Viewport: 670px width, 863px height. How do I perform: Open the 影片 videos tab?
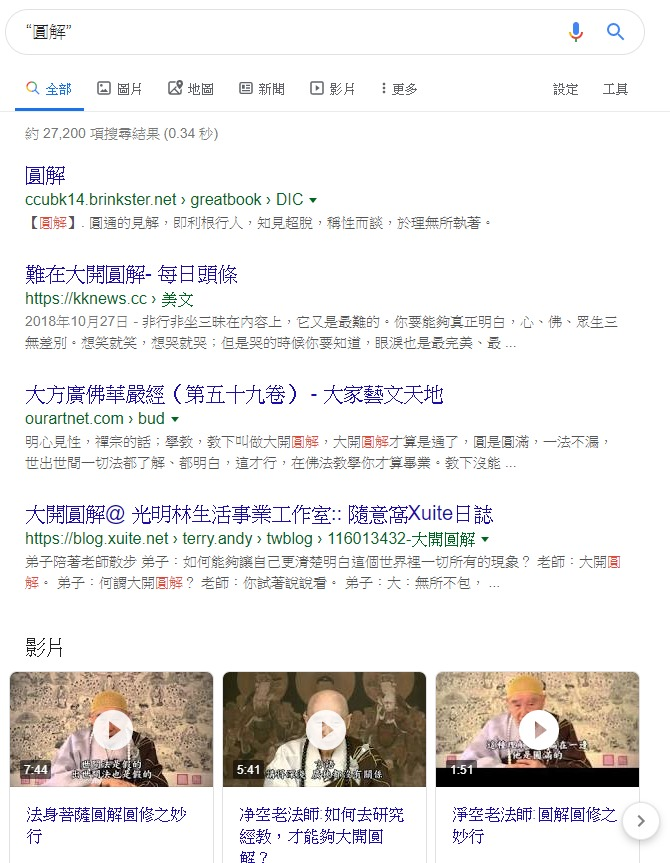pos(333,89)
